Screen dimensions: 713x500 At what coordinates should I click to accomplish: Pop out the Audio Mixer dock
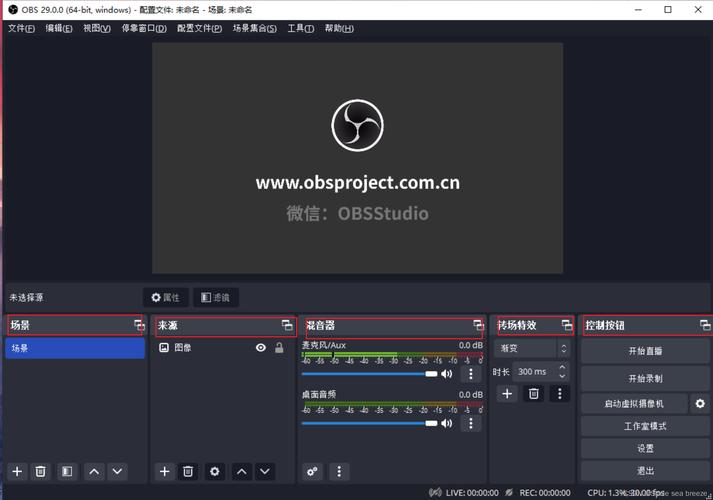click(x=478, y=325)
